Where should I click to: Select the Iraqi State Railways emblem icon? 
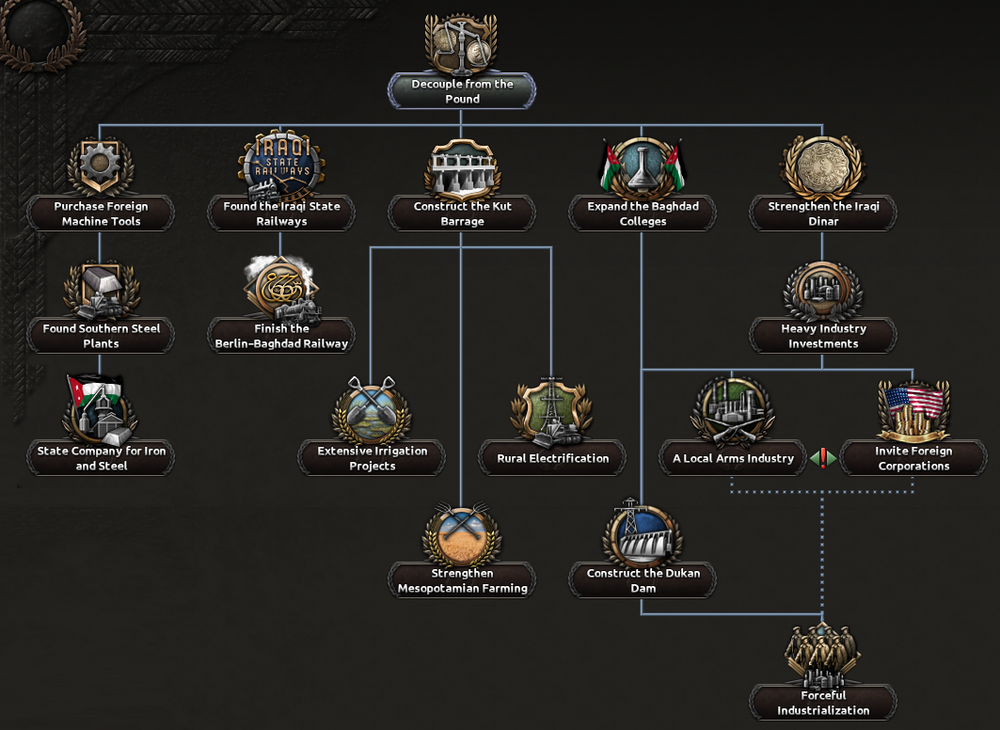tap(280, 164)
